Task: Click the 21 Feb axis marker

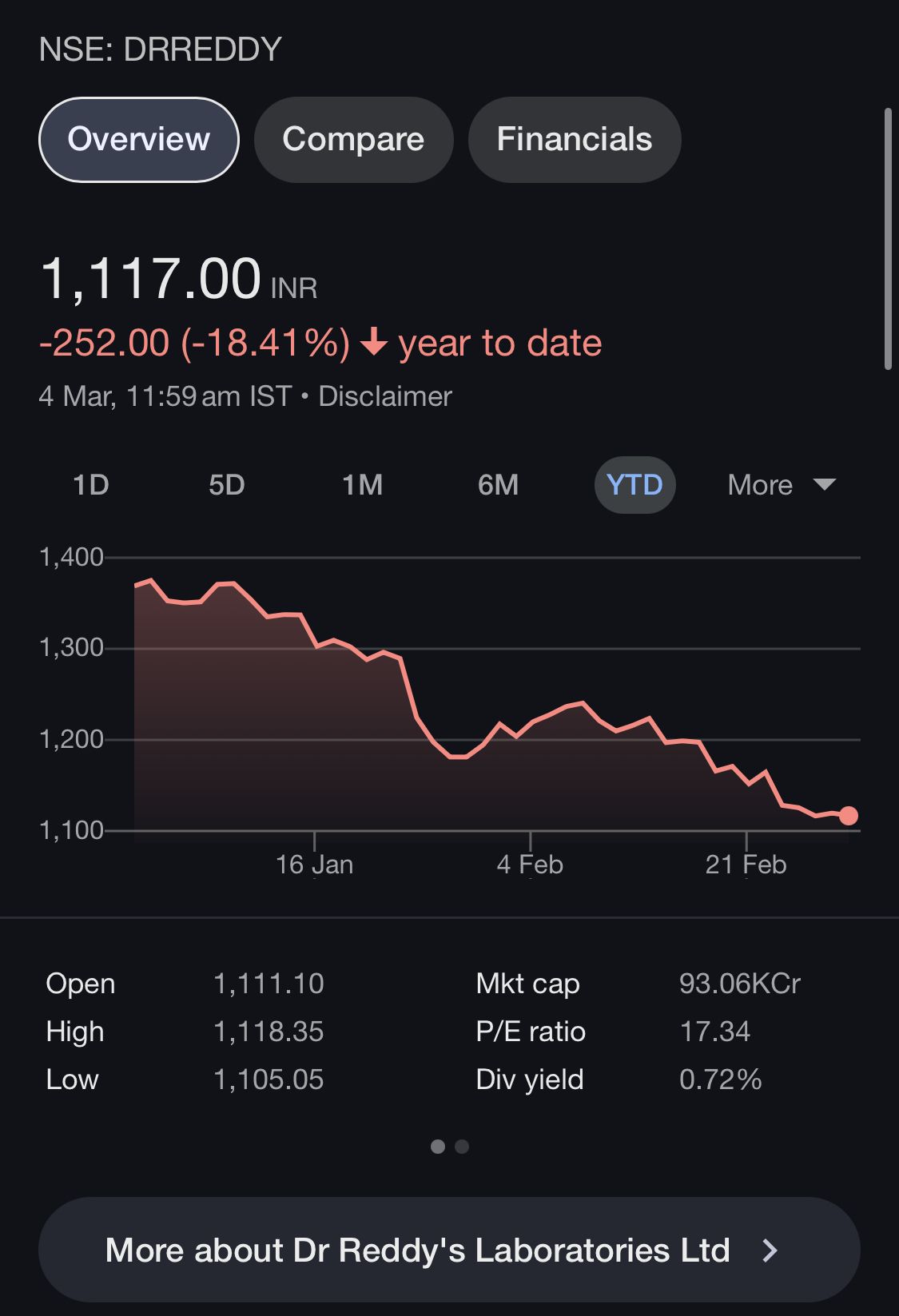Action: pos(746,864)
